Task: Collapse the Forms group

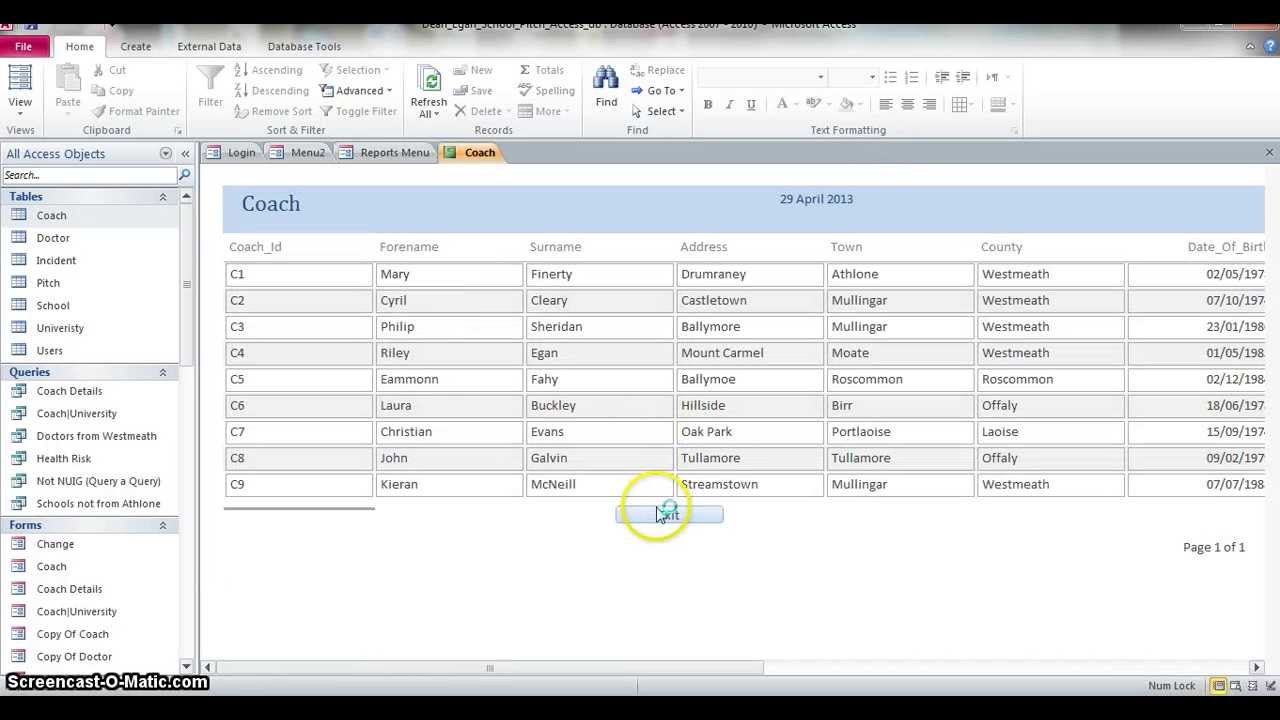Action: [162, 525]
